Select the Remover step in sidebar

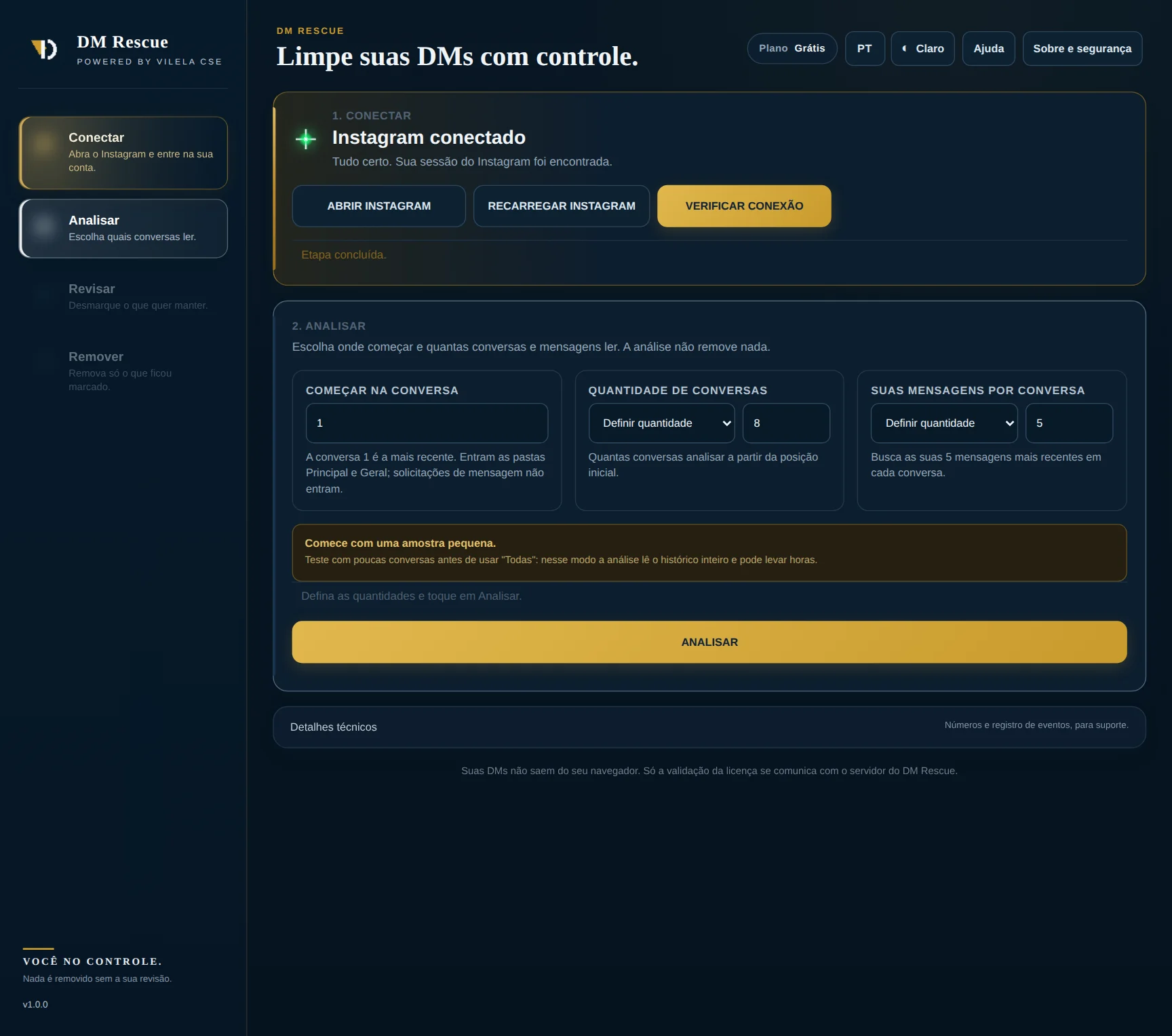pos(123,371)
